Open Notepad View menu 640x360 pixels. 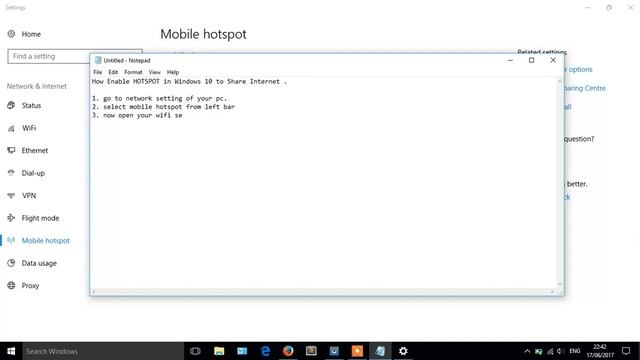pyautogui.click(x=154, y=72)
